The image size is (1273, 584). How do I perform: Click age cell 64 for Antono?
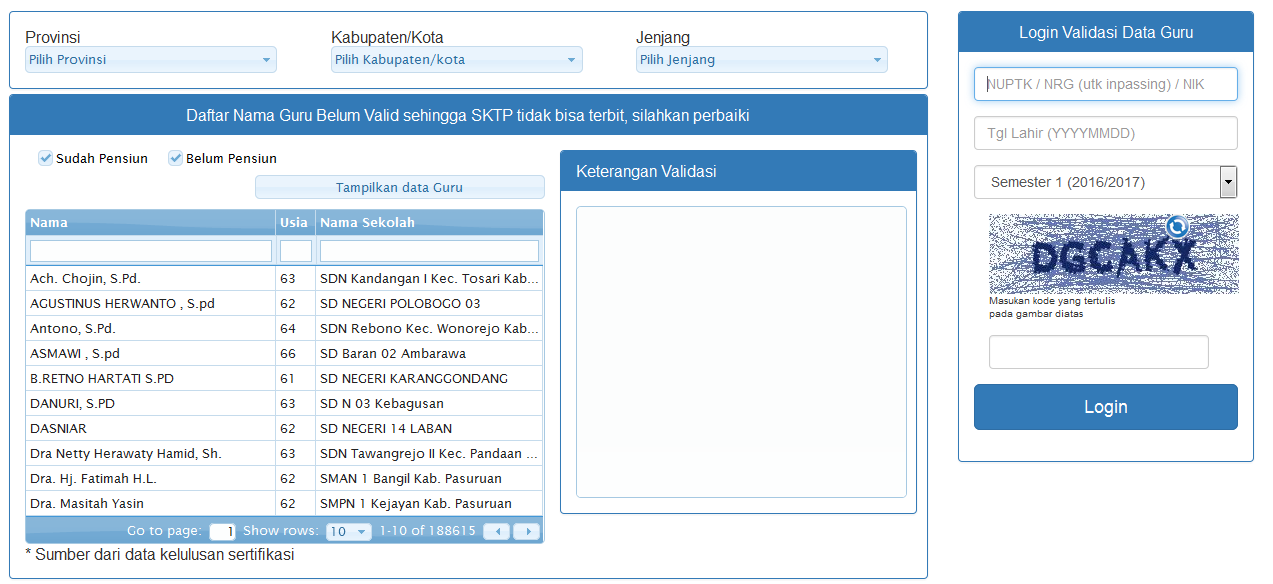pos(295,328)
